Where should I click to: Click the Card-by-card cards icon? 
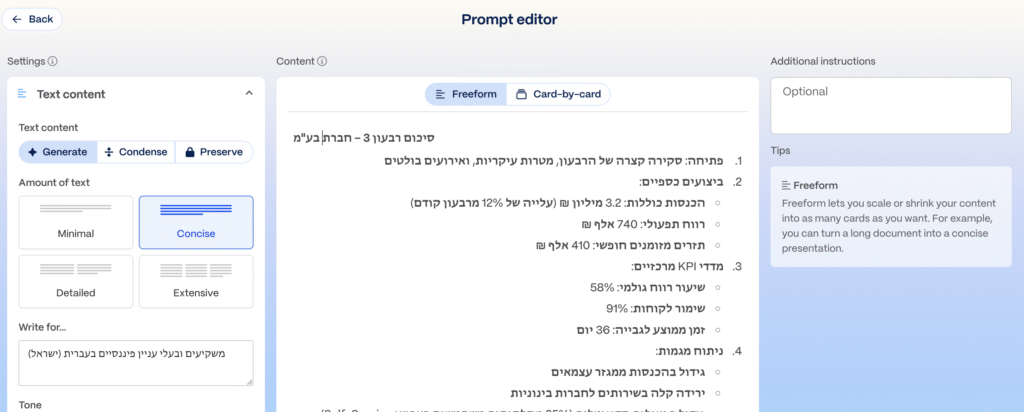click(x=521, y=94)
